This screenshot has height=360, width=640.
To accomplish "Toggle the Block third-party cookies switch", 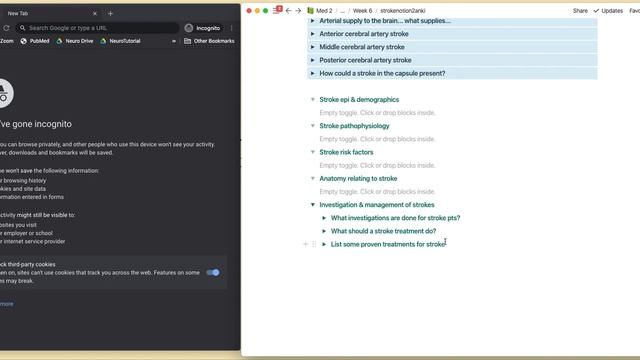I will (213, 272).
